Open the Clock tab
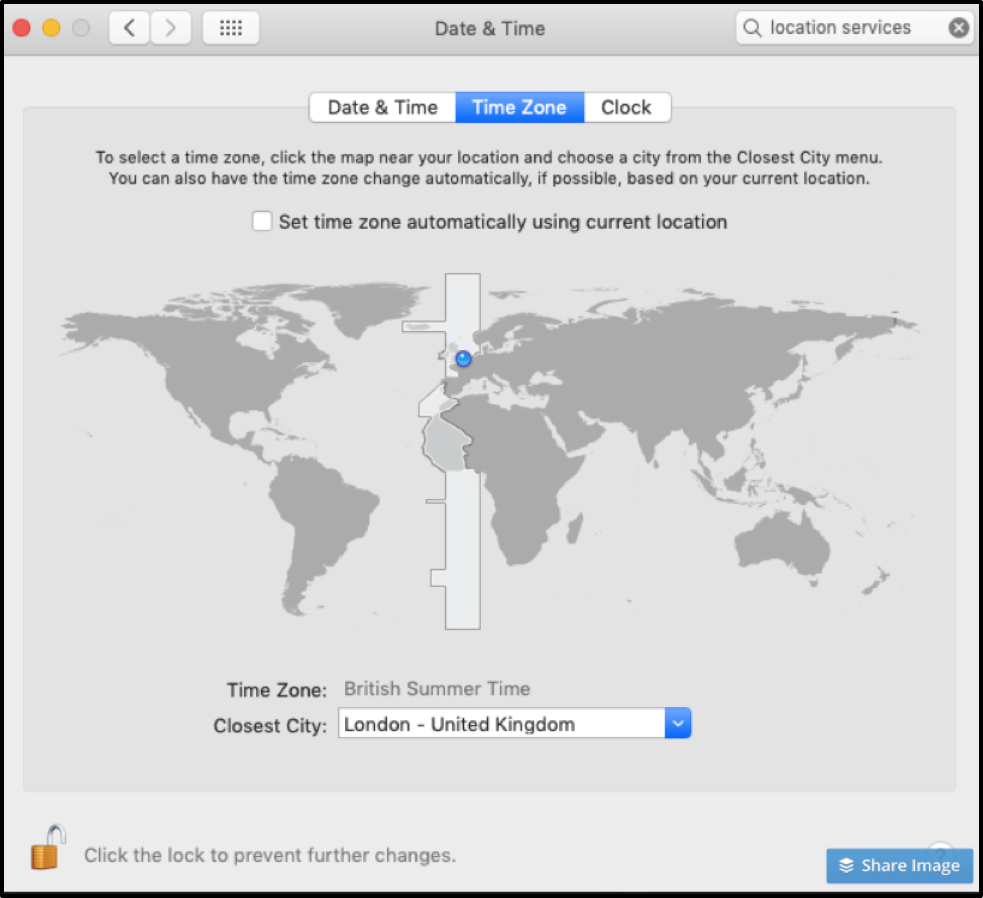Screen dimensions: 983x898 (626, 108)
